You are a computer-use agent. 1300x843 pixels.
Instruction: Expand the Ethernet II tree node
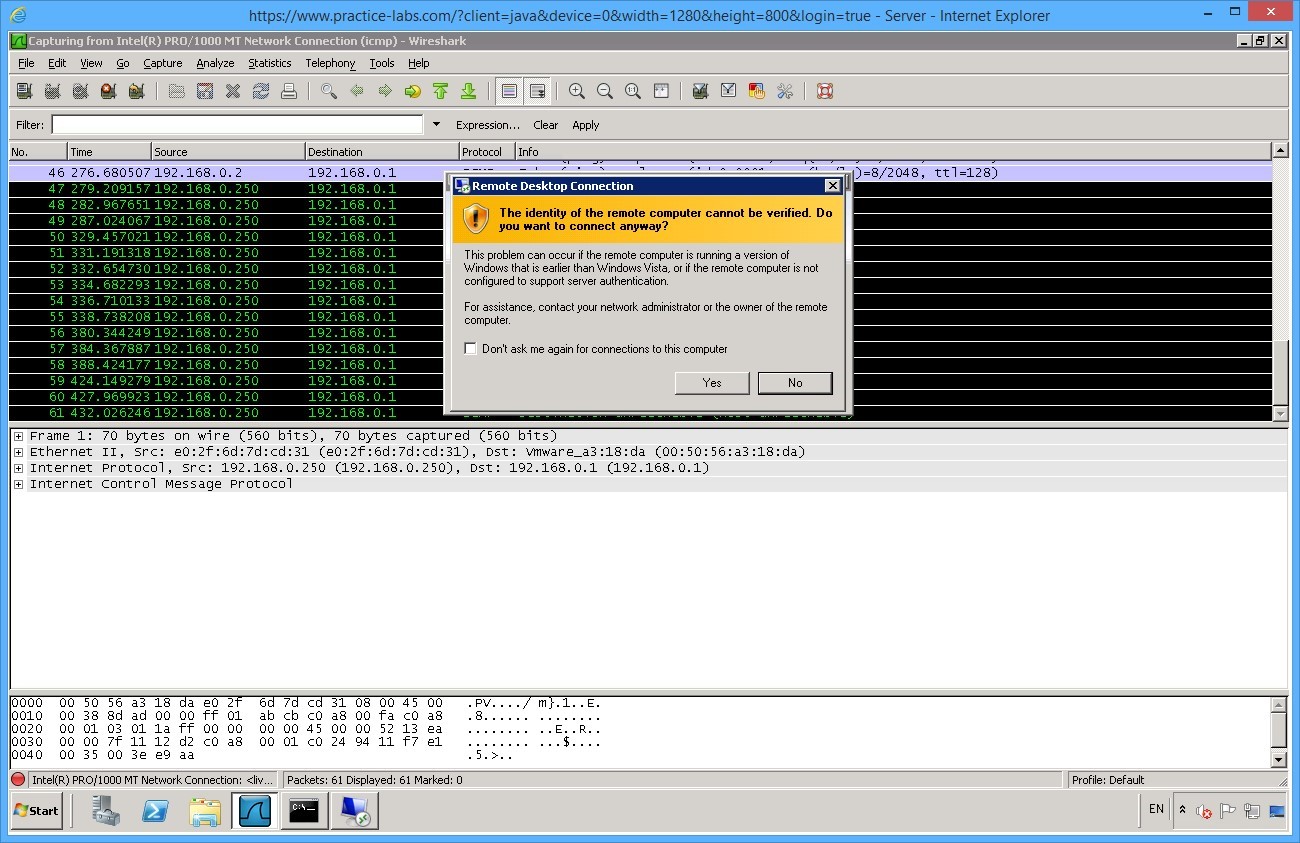18,452
